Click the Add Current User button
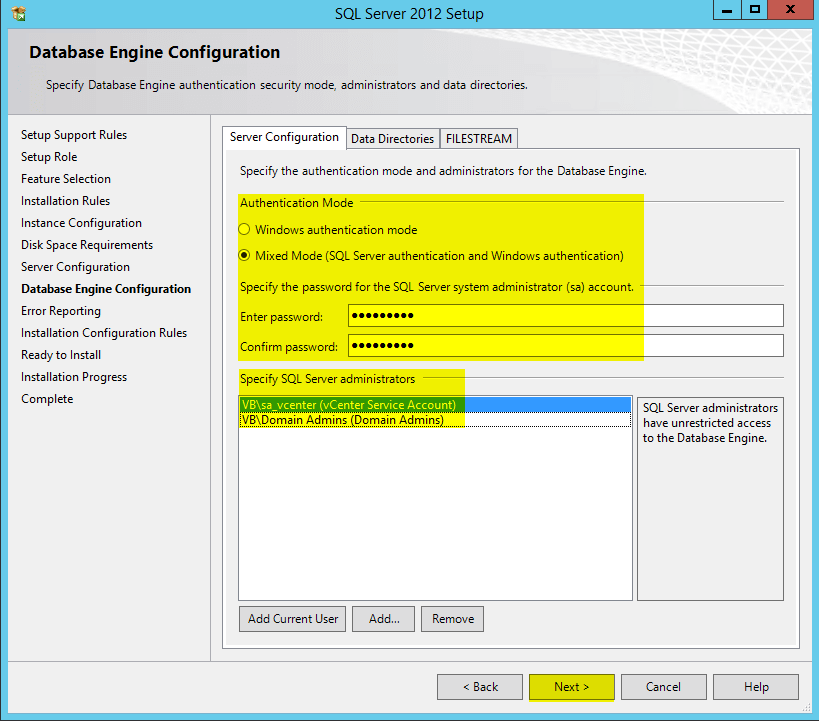The image size is (819, 721). pyautogui.click(x=292, y=619)
